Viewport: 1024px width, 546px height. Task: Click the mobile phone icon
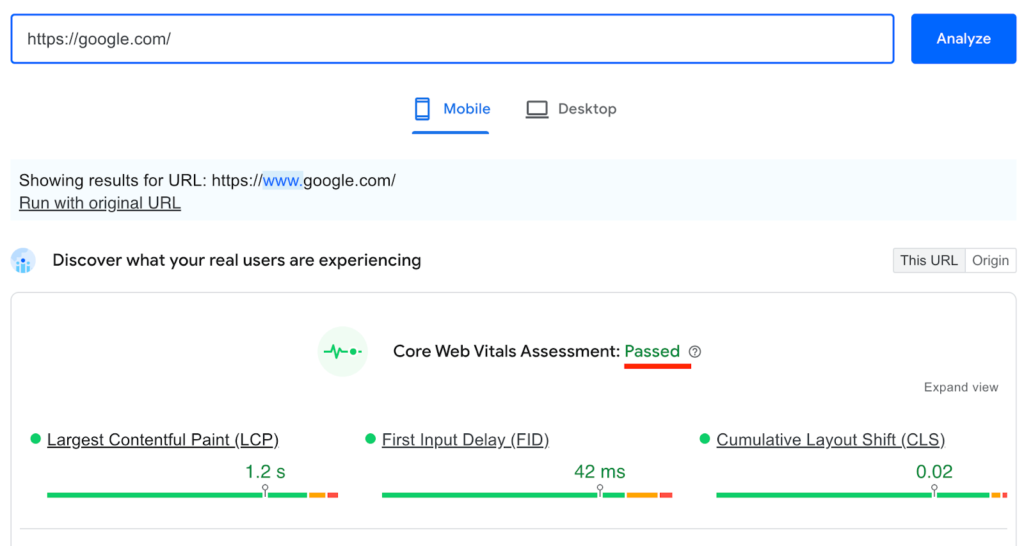pyautogui.click(x=422, y=109)
